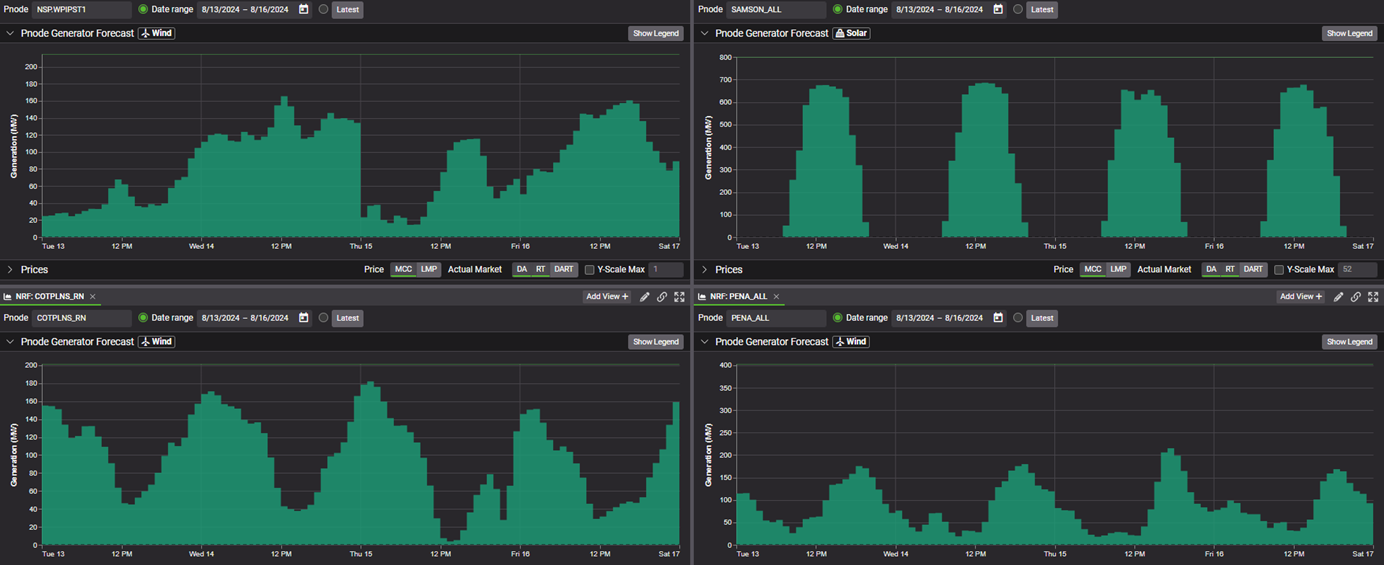Click the Wind badge in NSP.WPIPST1 panel

tap(157, 33)
